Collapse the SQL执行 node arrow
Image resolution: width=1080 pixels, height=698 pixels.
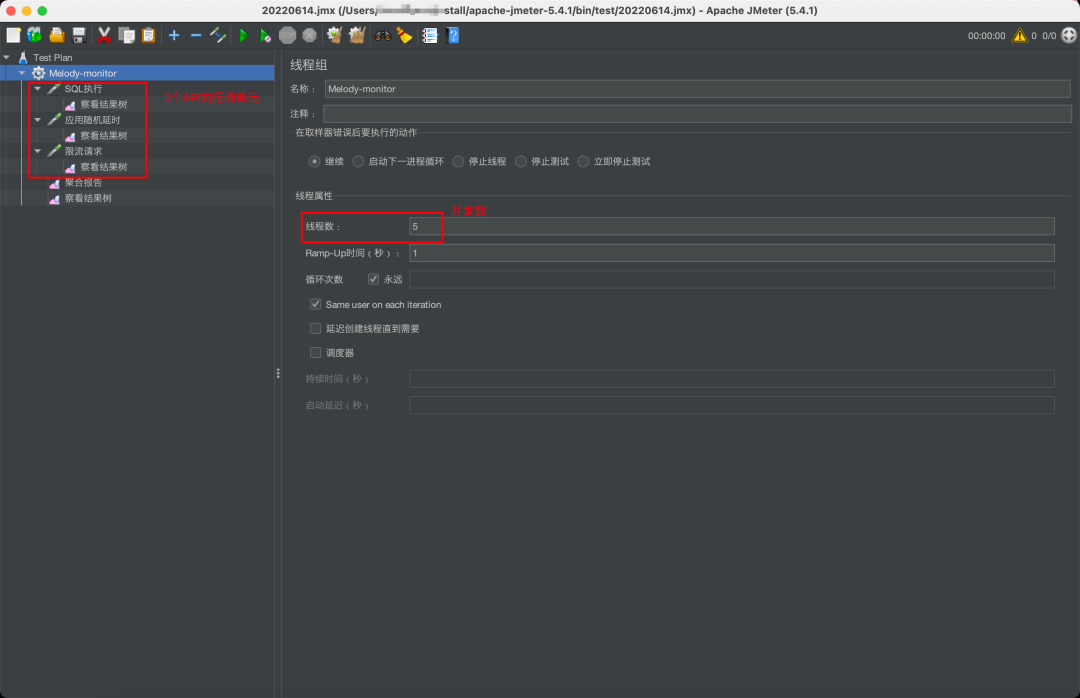point(38,89)
